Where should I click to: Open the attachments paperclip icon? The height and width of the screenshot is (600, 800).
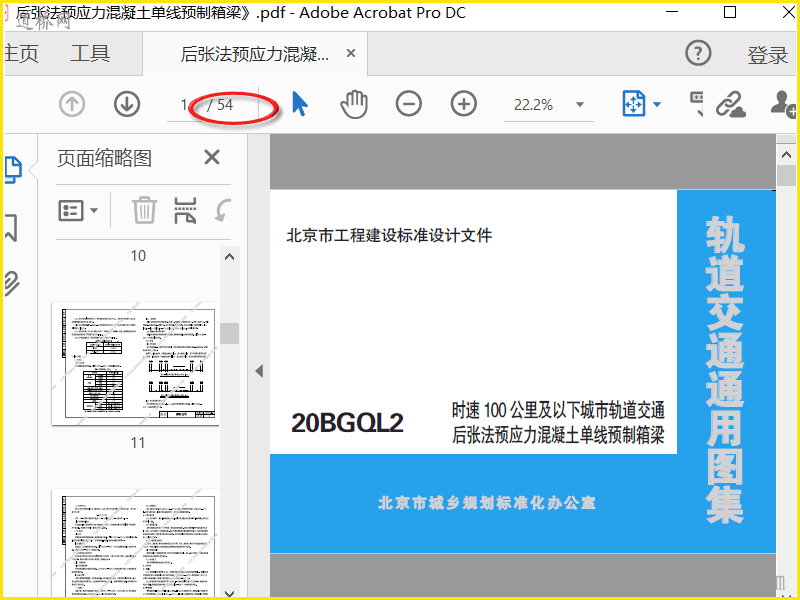[x=11, y=283]
